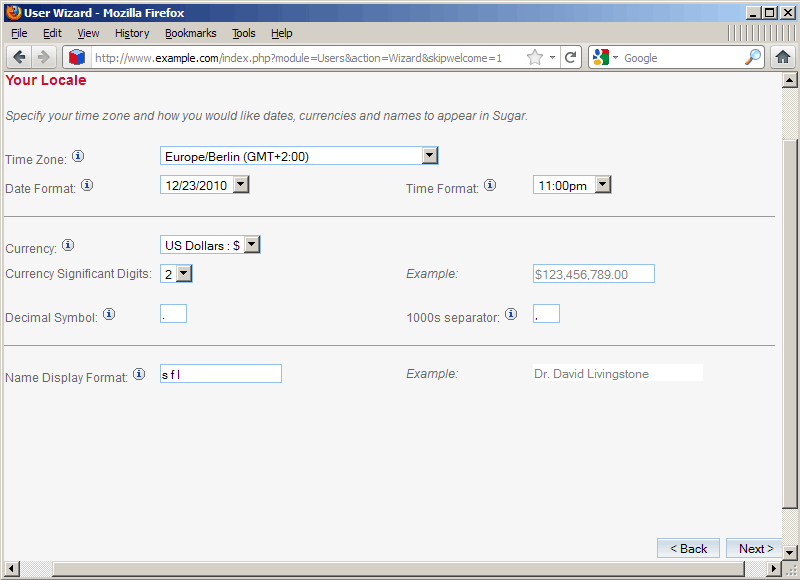Click the Time Zone info icon

coord(77,155)
